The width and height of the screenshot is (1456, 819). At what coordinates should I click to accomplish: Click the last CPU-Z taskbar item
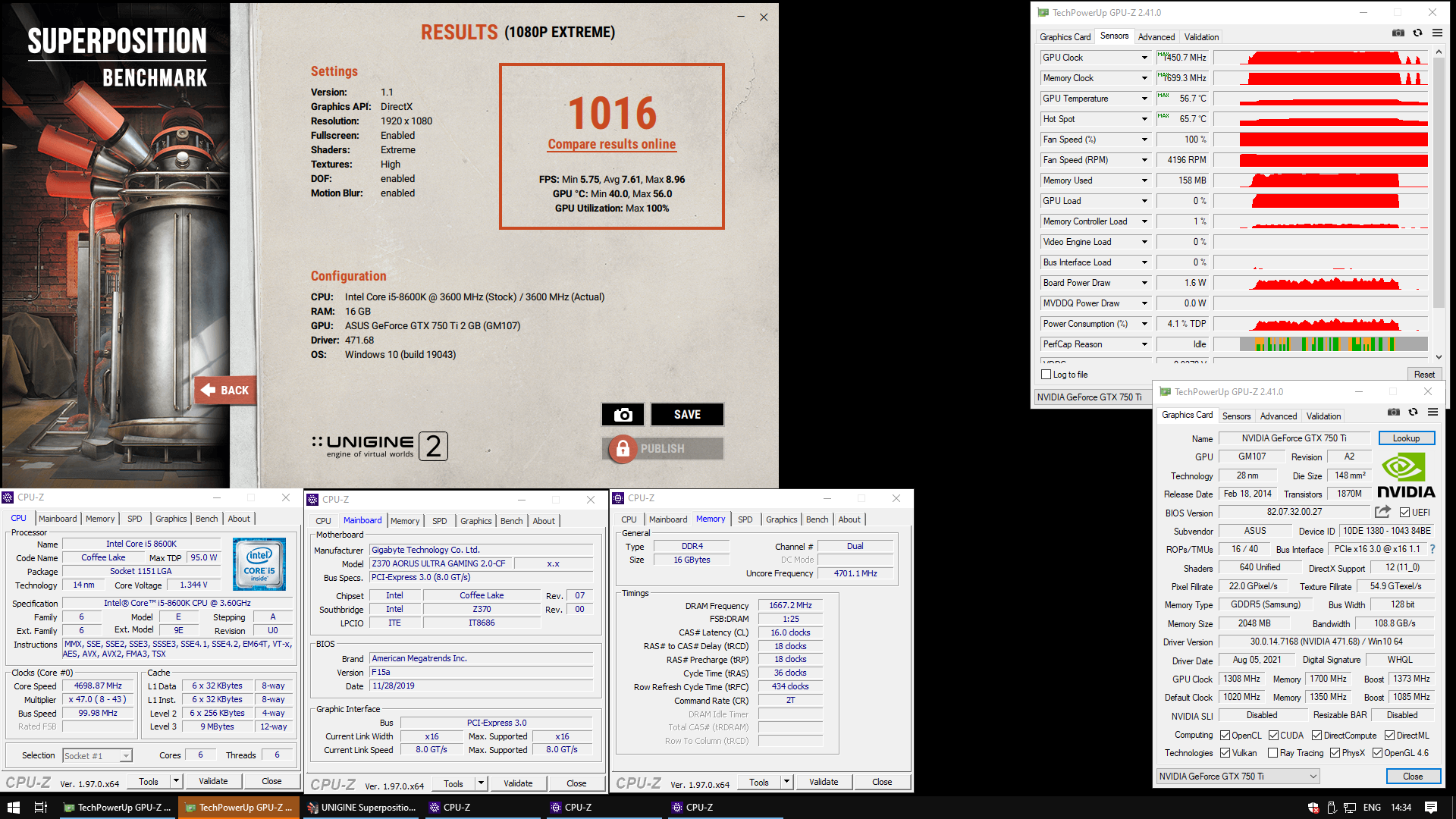(725, 808)
